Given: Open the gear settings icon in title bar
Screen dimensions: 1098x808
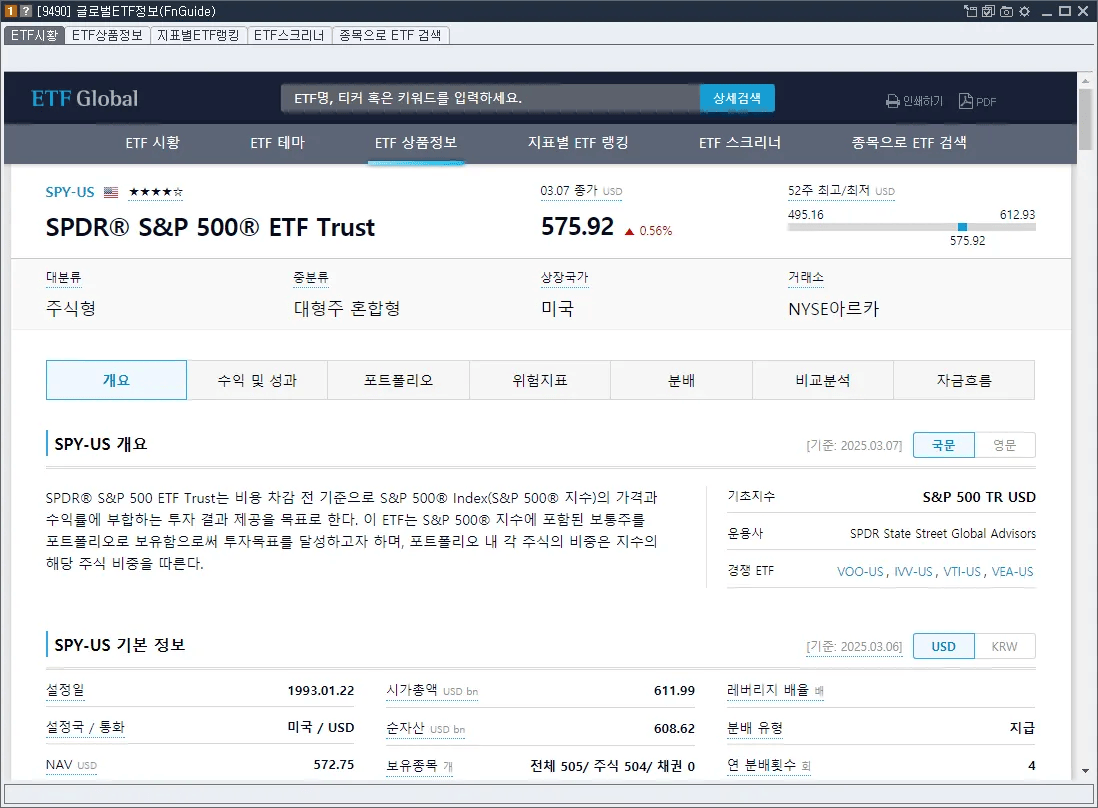Looking at the screenshot, I should 1024,11.
